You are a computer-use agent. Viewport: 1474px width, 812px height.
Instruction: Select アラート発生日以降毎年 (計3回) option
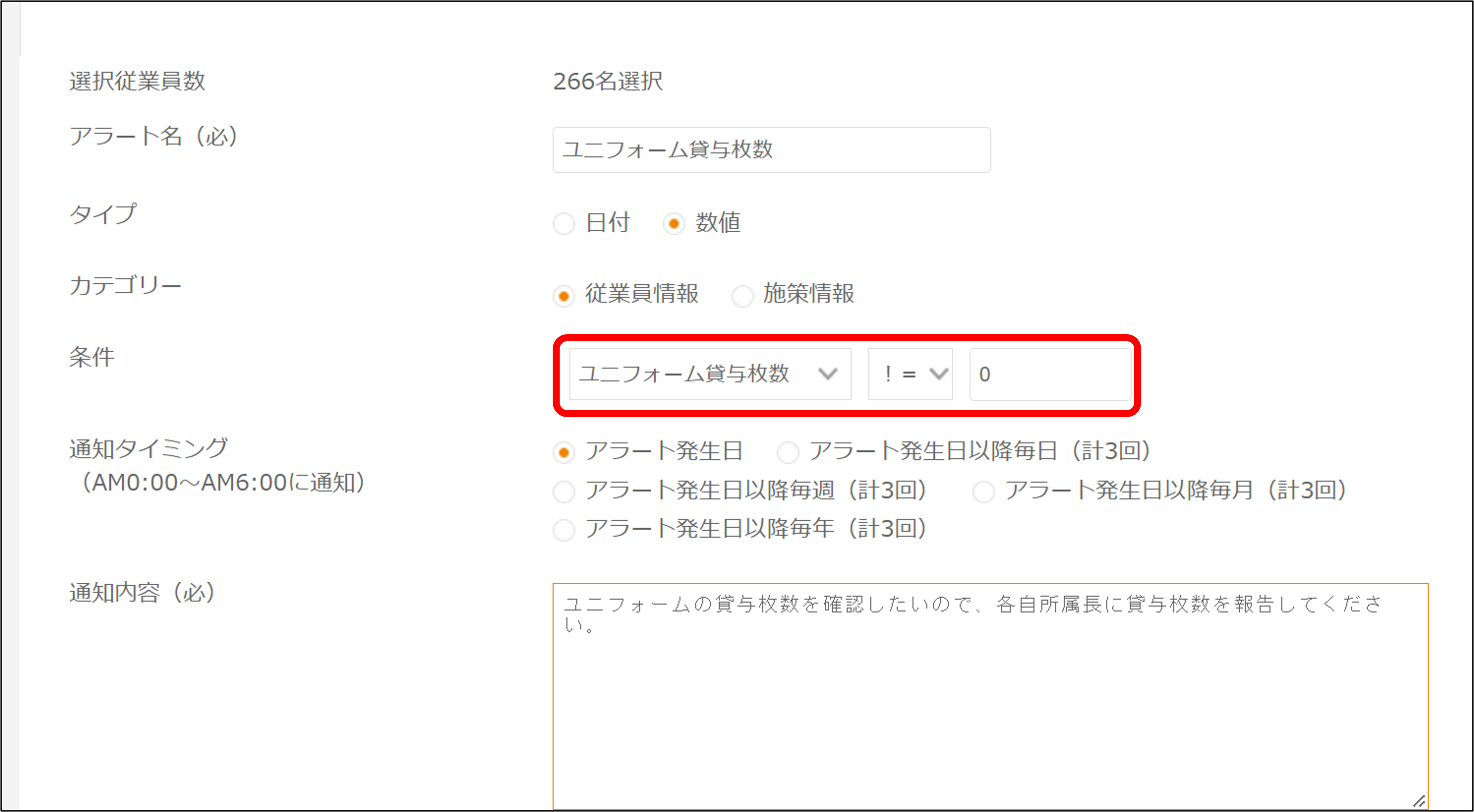tap(564, 530)
